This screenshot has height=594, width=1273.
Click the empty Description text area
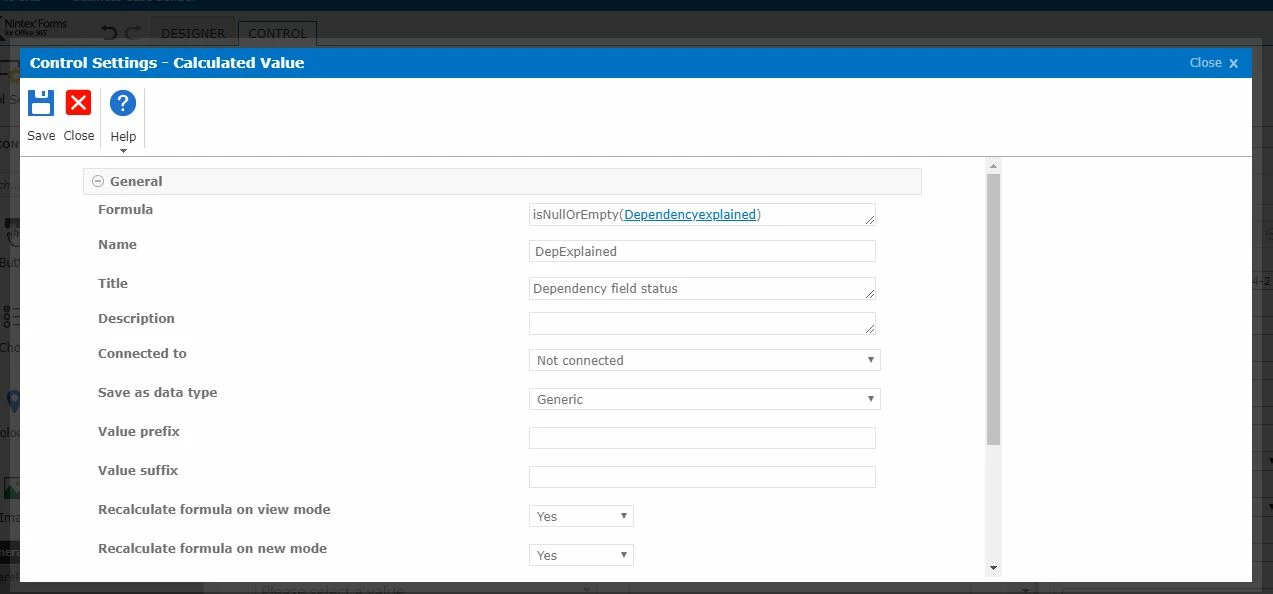(702, 323)
